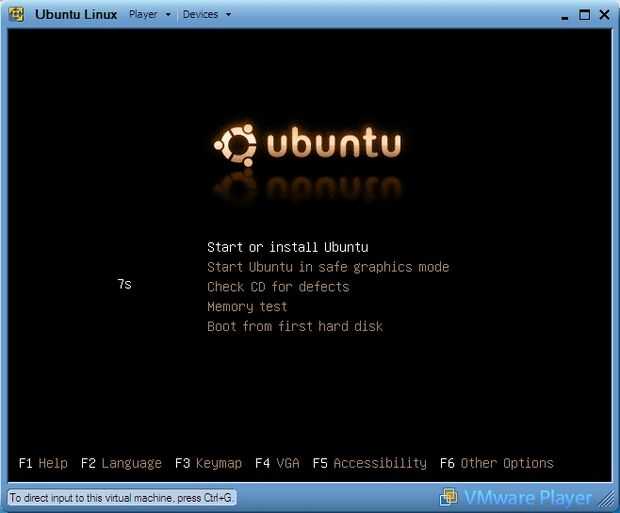Close the VMware Player window

pos(604,15)
